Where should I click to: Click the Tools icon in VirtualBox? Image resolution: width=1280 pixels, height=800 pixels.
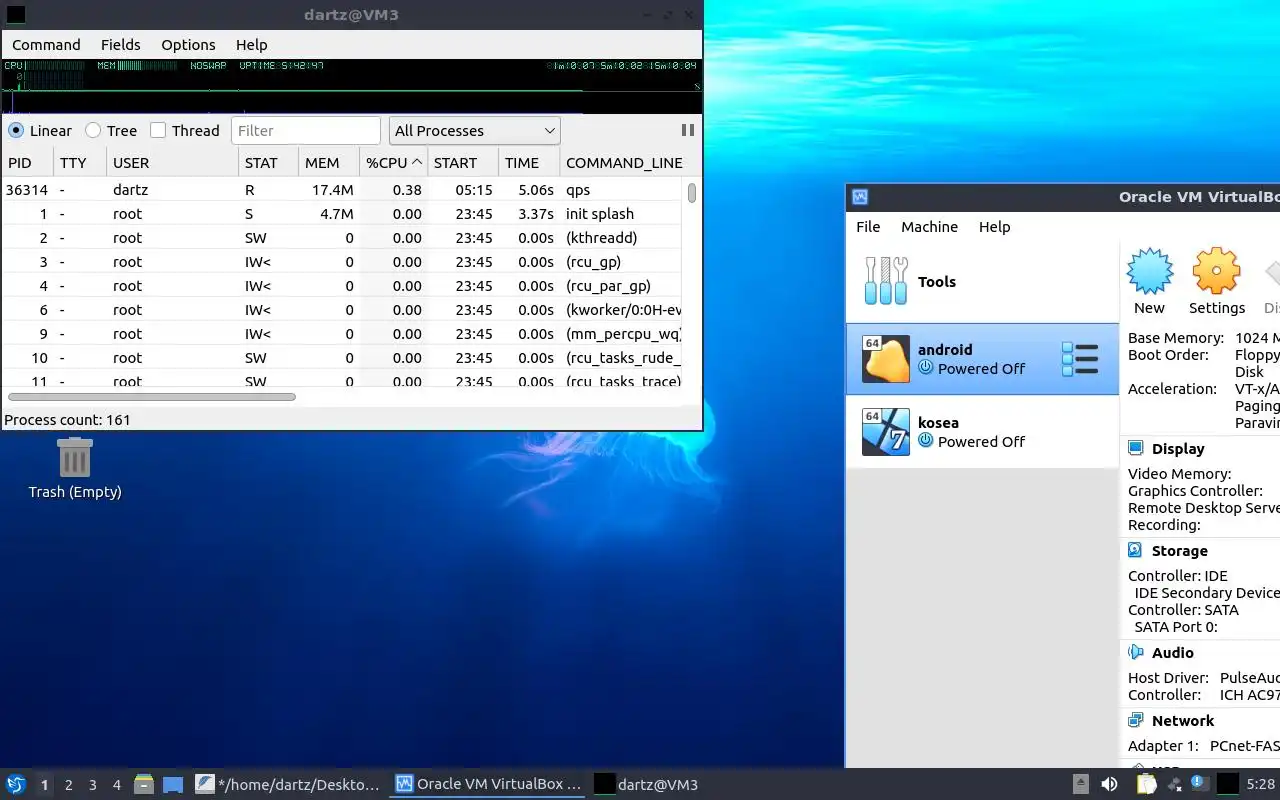coord(886,281)
